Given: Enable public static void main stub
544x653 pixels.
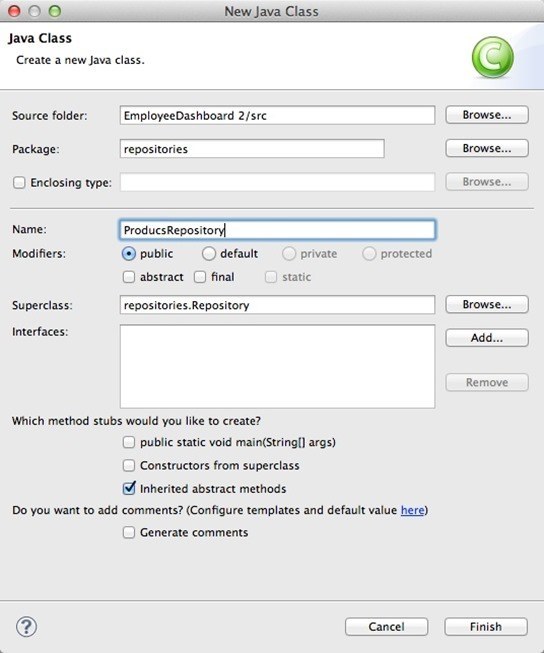Looking at the screenshot, I should coord(129,442).
